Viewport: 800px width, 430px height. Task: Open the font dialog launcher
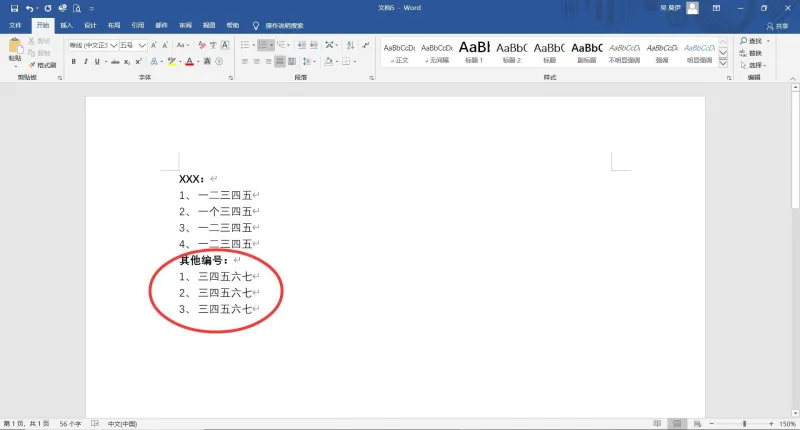[x=231, y=78]
